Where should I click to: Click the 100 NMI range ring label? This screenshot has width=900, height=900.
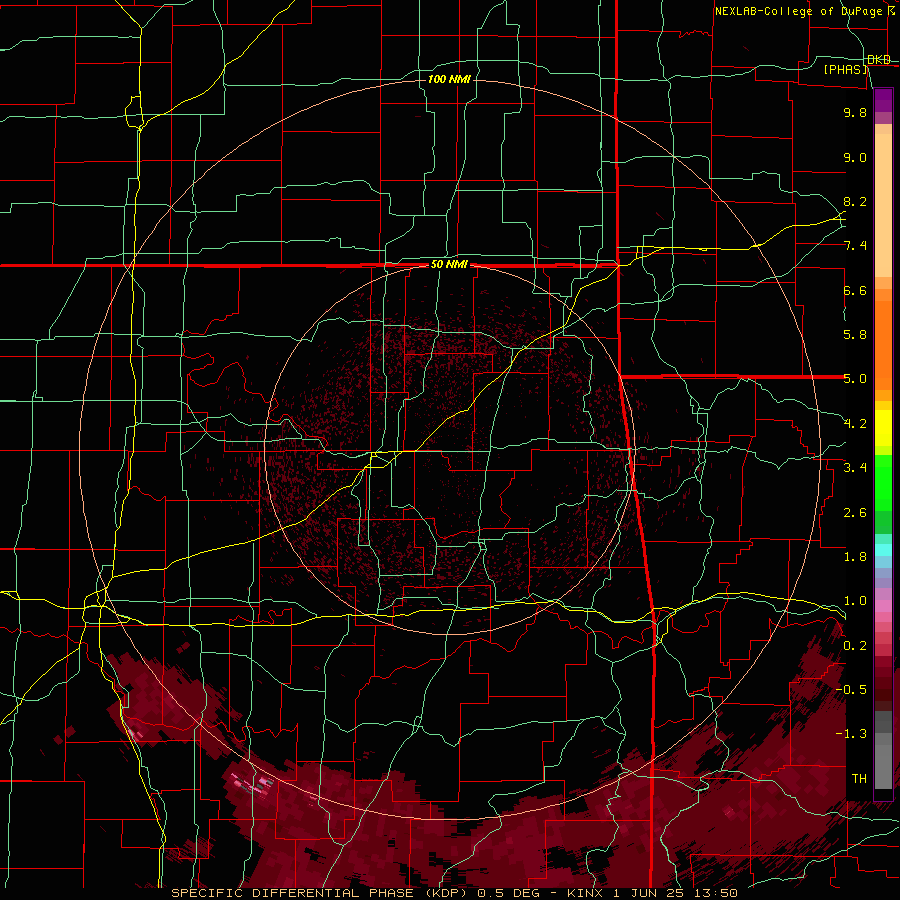[x=449, y=79]
